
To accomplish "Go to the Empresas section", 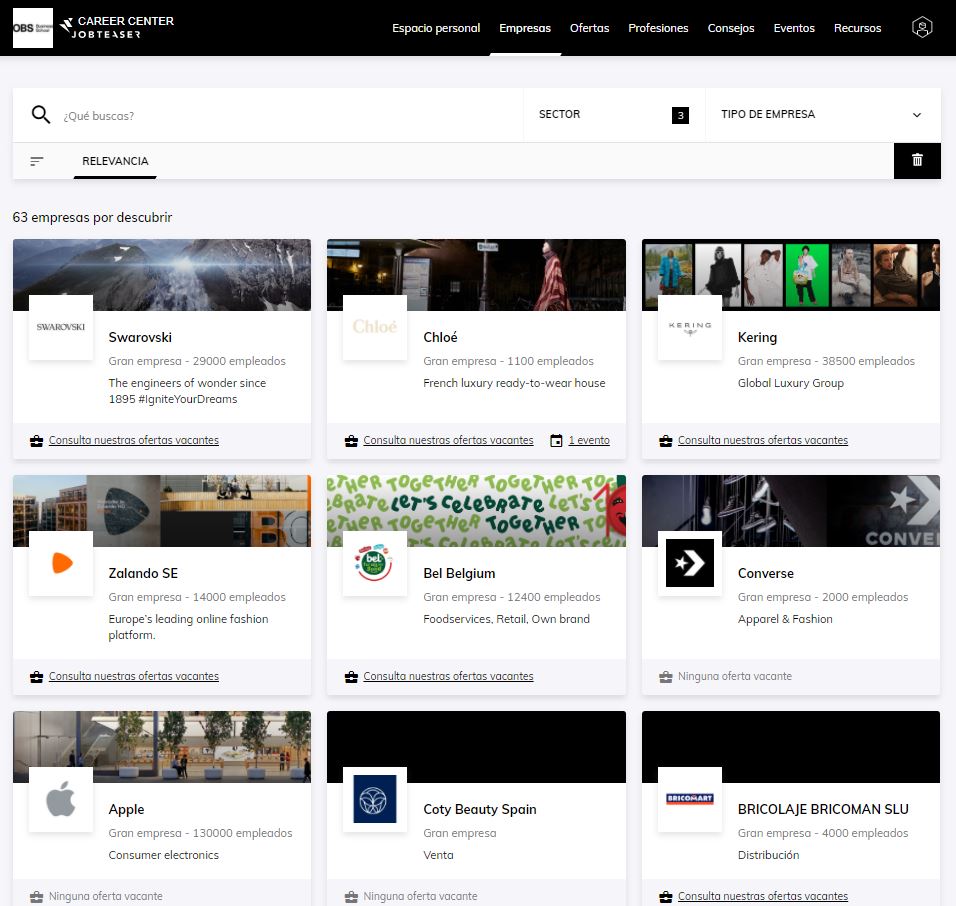I will (x=525, y=28).
